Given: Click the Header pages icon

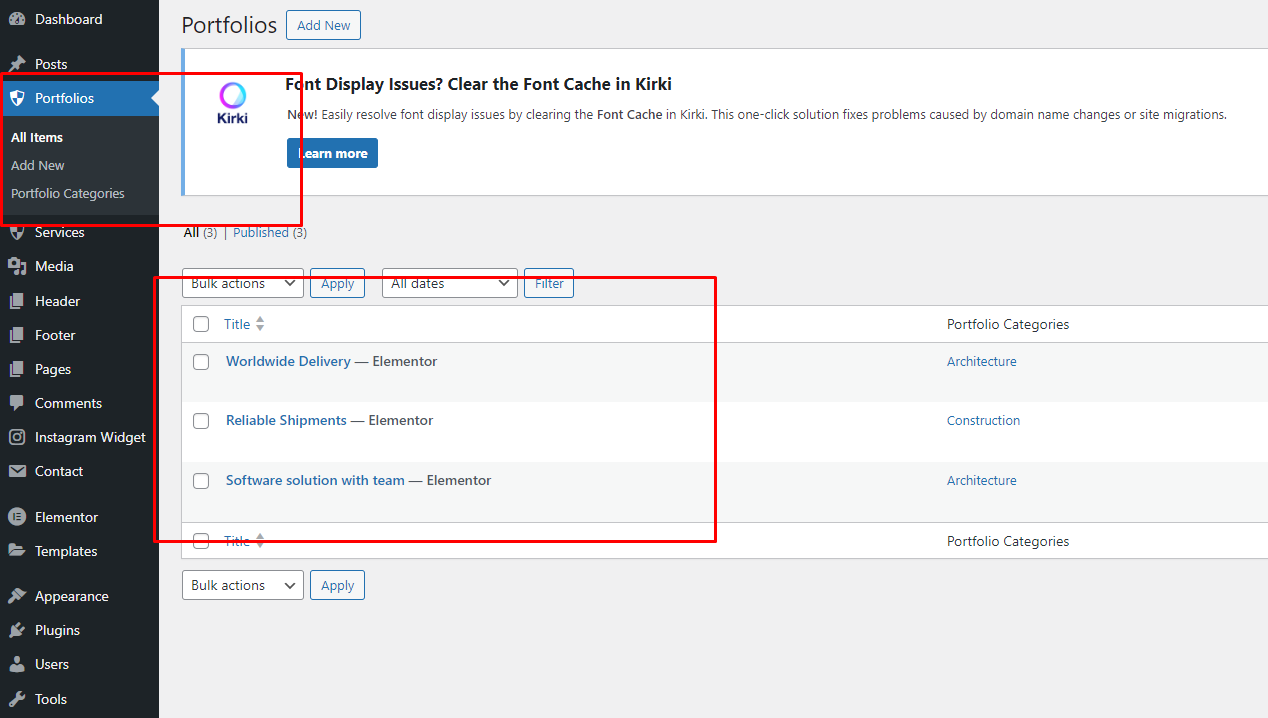Looking at the screenshot, I should (x=17, y=301).
